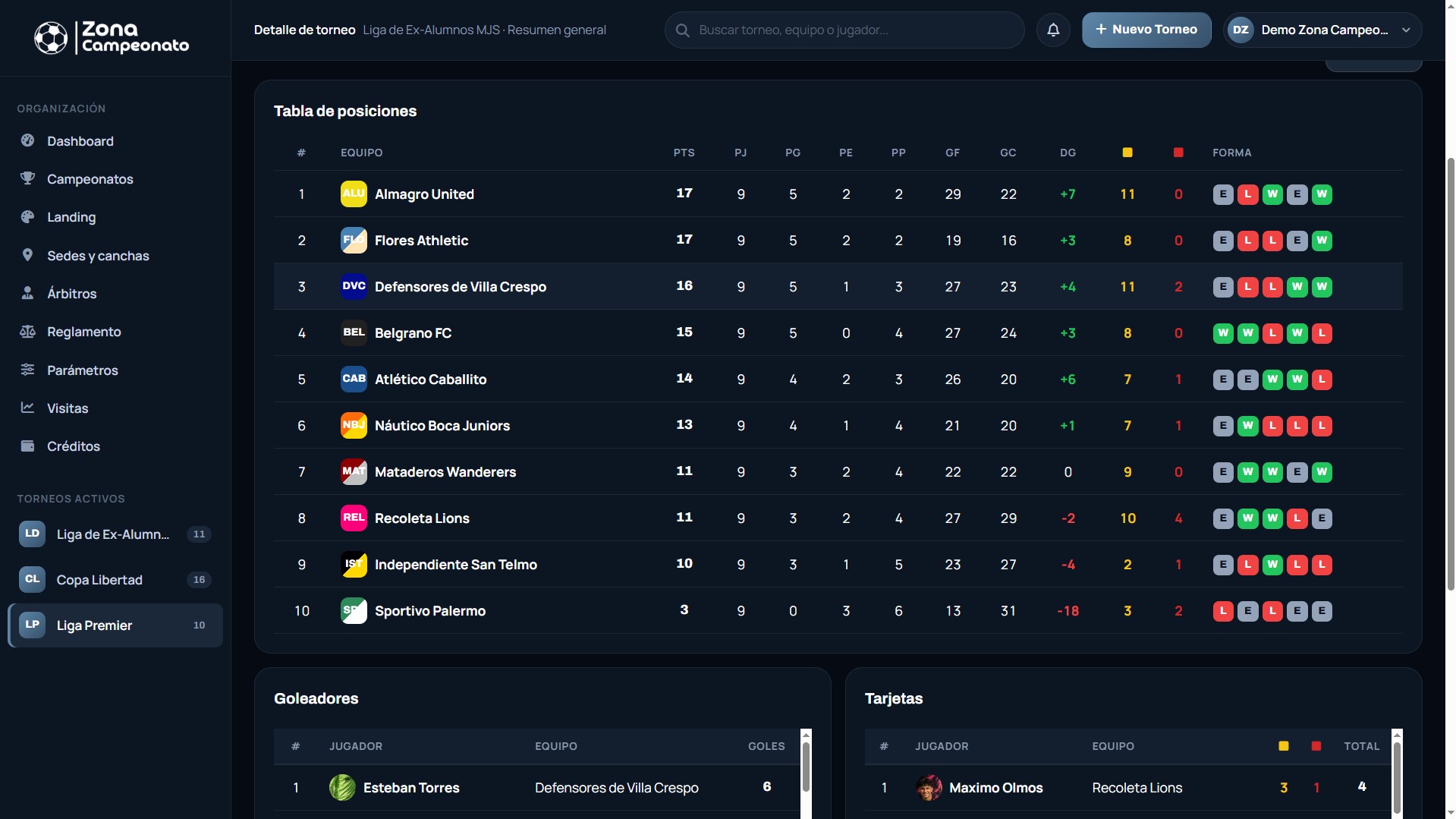Click the Dashboard gauge icon in sidebar
1456x819 pixels.
coord(28,140)
